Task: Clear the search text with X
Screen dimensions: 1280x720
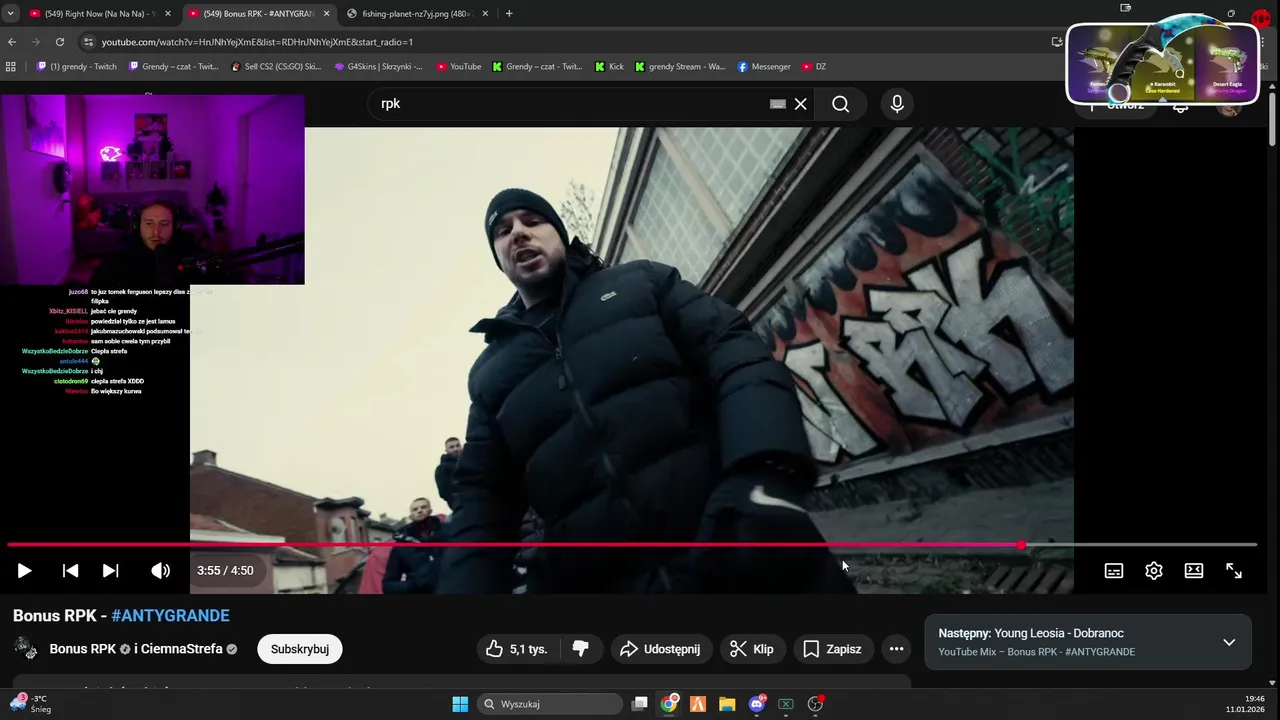Action: pyautogui.click(x=801, y=104)
